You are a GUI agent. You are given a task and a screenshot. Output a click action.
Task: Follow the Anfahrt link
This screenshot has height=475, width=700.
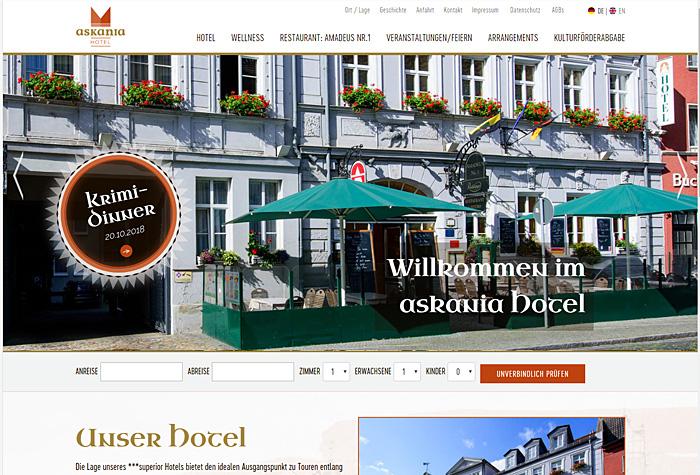pyautogui.click(x=425, y=10)
